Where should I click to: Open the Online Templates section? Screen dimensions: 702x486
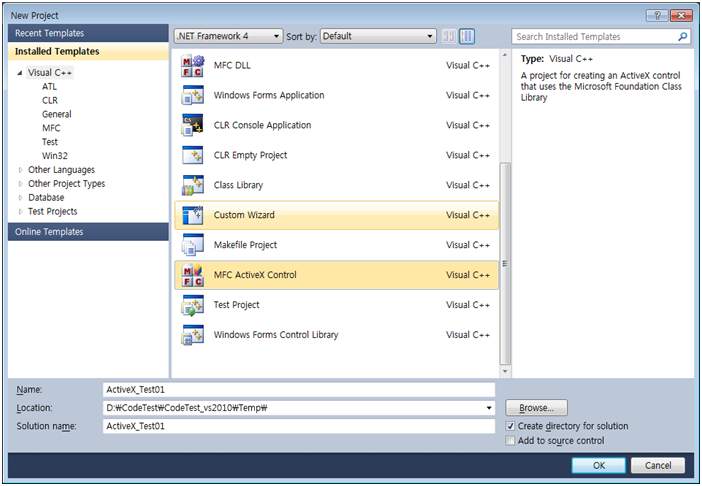pos(88,232)
